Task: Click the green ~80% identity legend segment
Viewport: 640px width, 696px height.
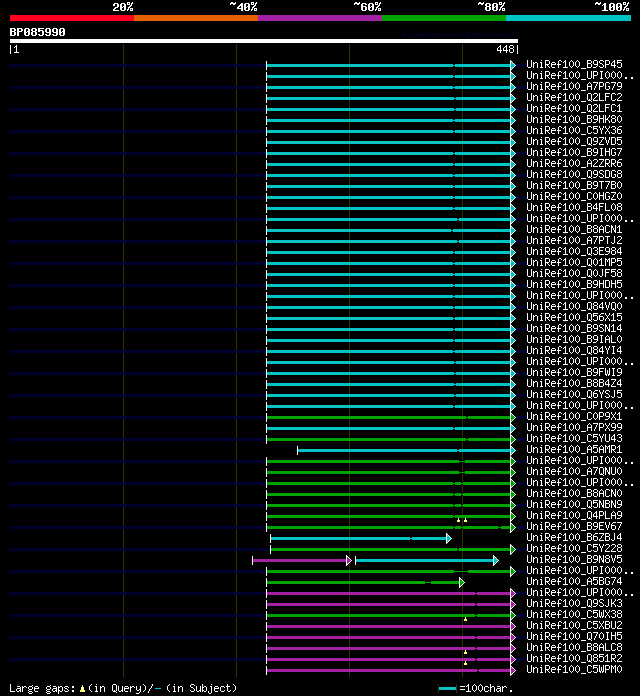Action: click(444, 18)
